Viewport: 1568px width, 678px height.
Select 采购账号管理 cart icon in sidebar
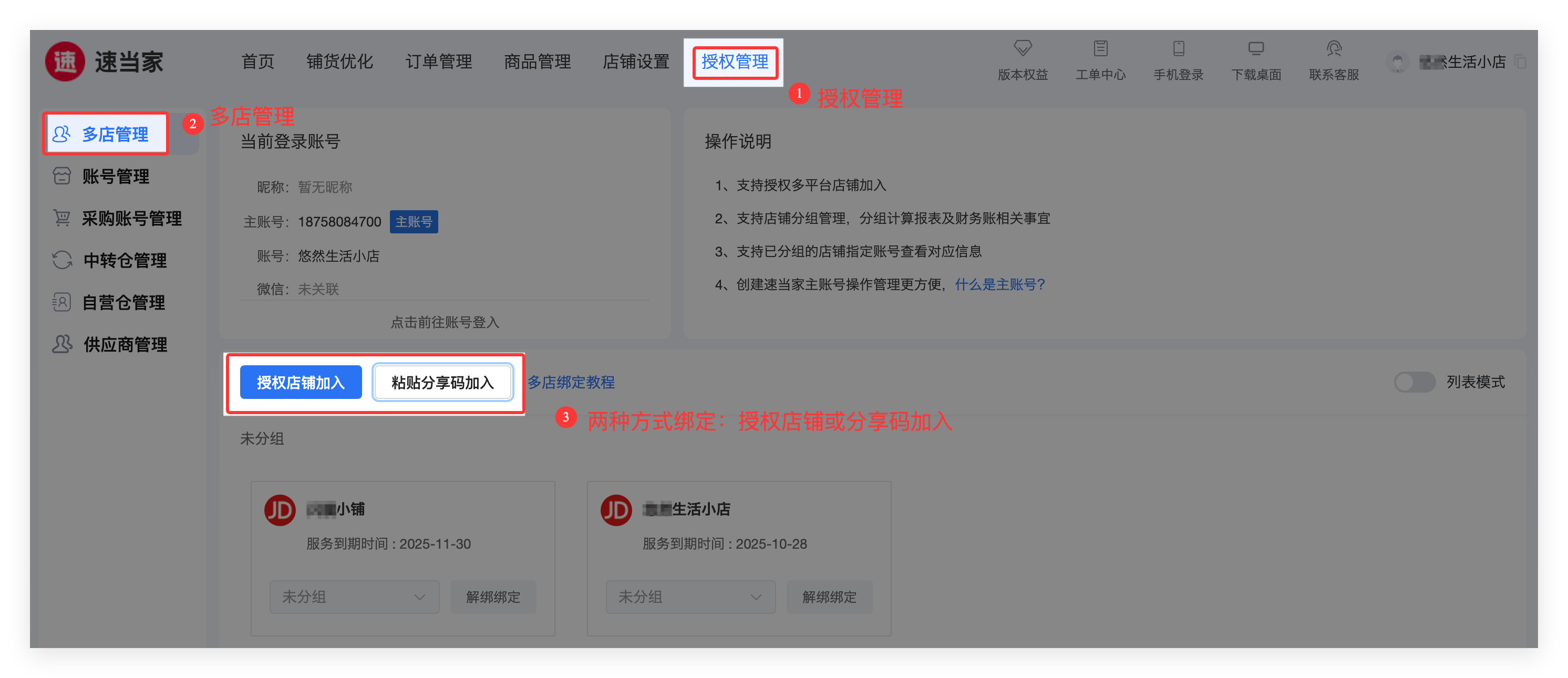click(61, 218)
